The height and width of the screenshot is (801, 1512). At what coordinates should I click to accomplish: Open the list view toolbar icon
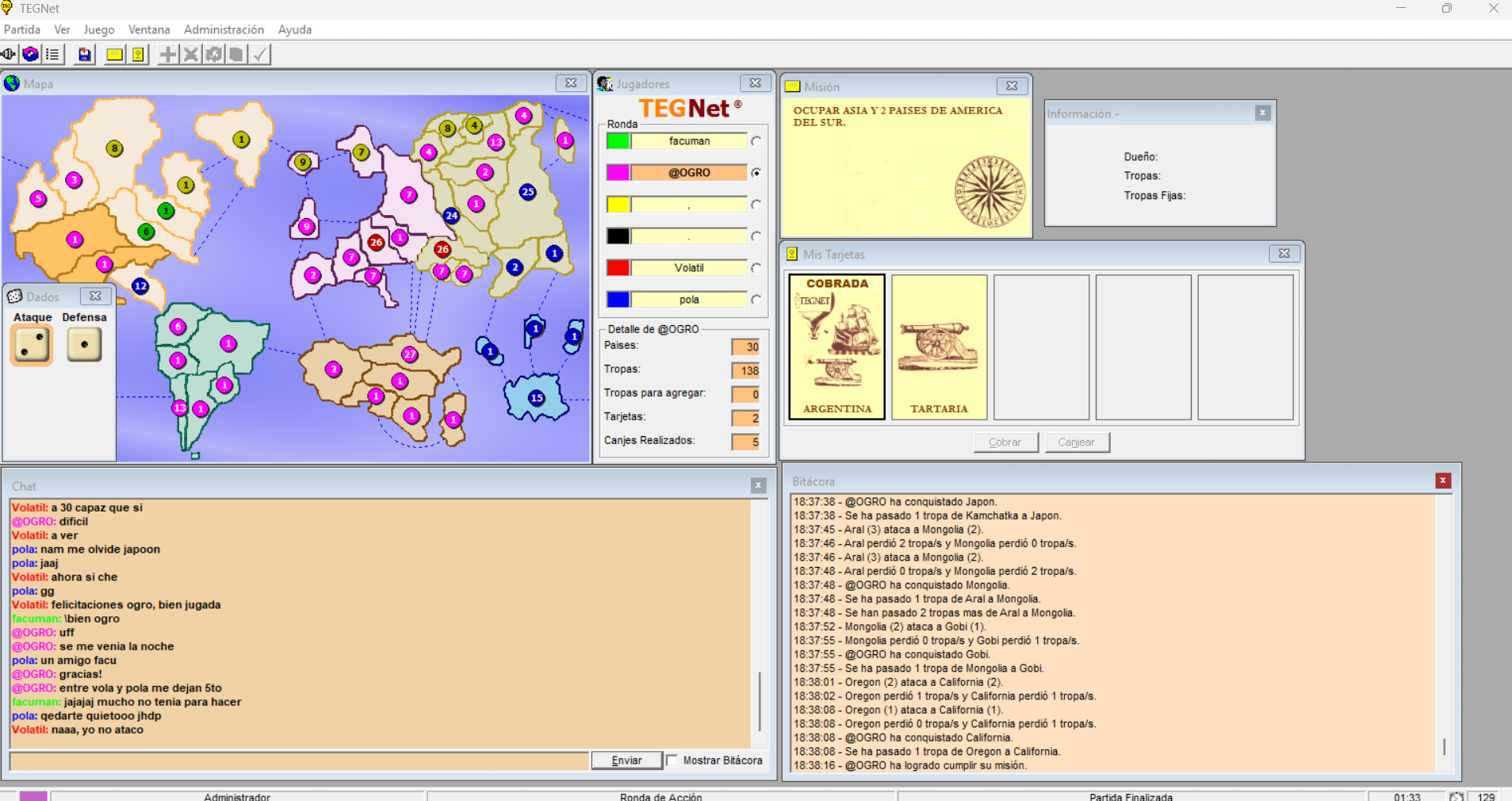52,55
